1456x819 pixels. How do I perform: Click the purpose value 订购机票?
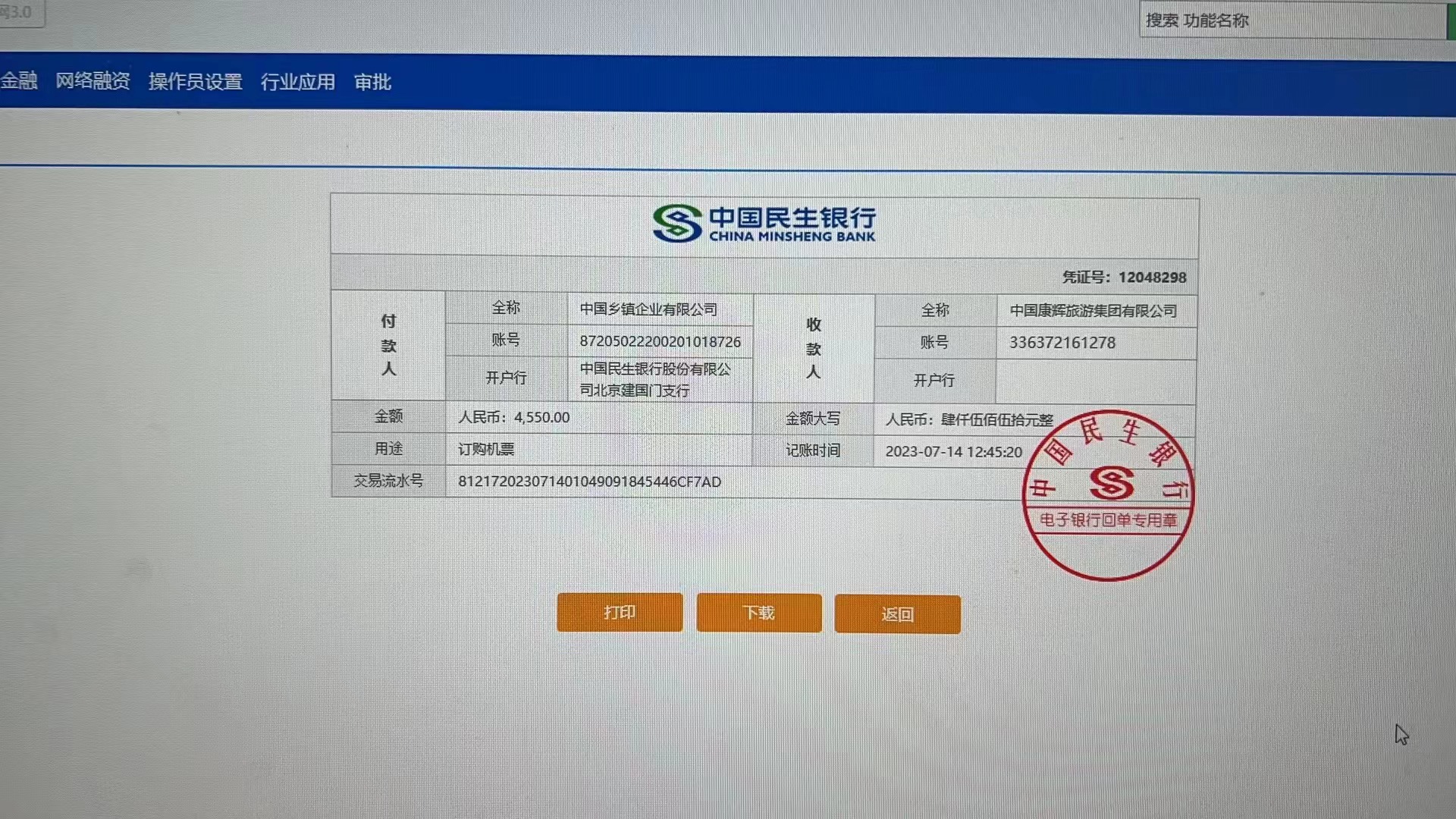click(486, 449)
